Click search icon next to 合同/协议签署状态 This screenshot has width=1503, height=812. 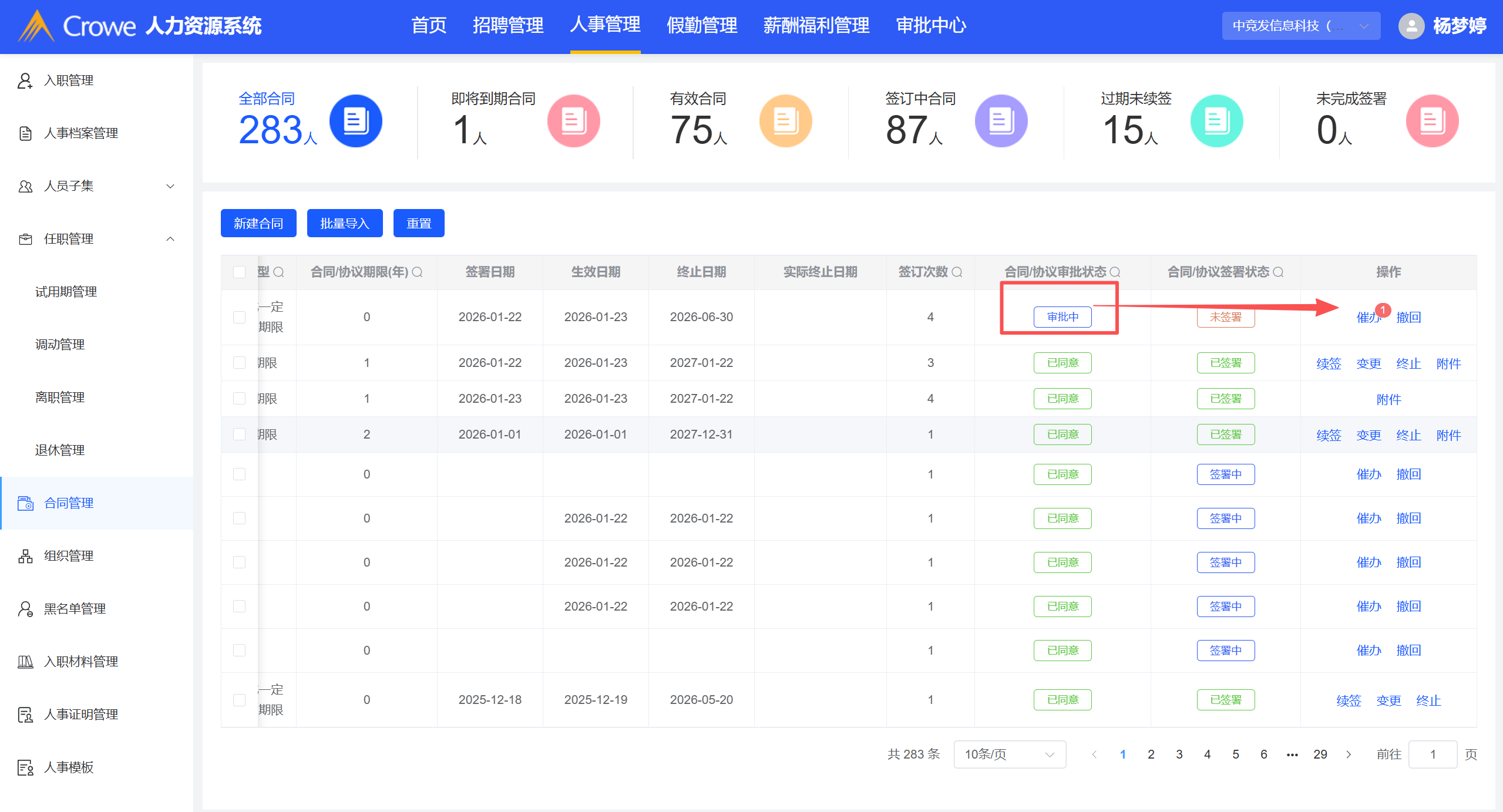pyautogui.click(x=1278, y=272)
